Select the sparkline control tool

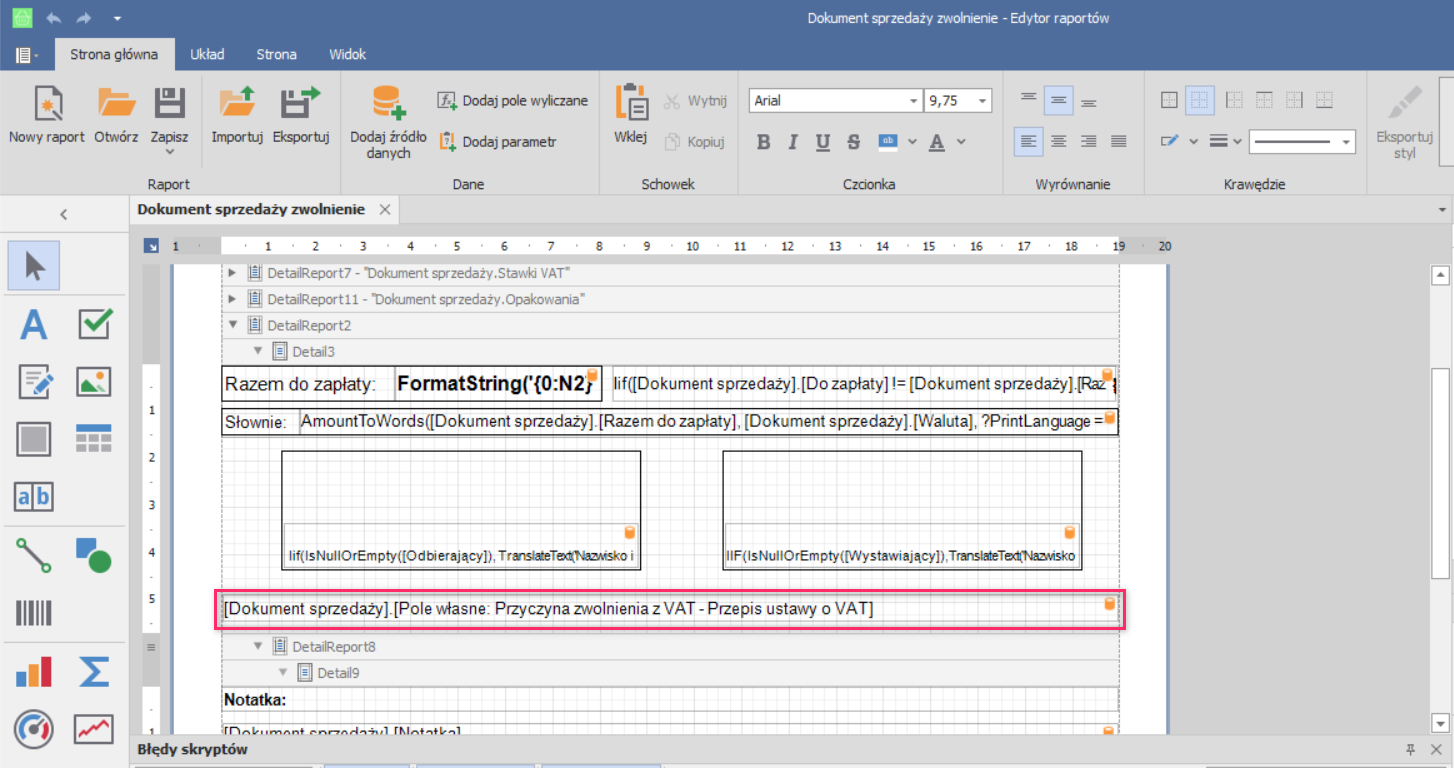click(x=94, y=729)
